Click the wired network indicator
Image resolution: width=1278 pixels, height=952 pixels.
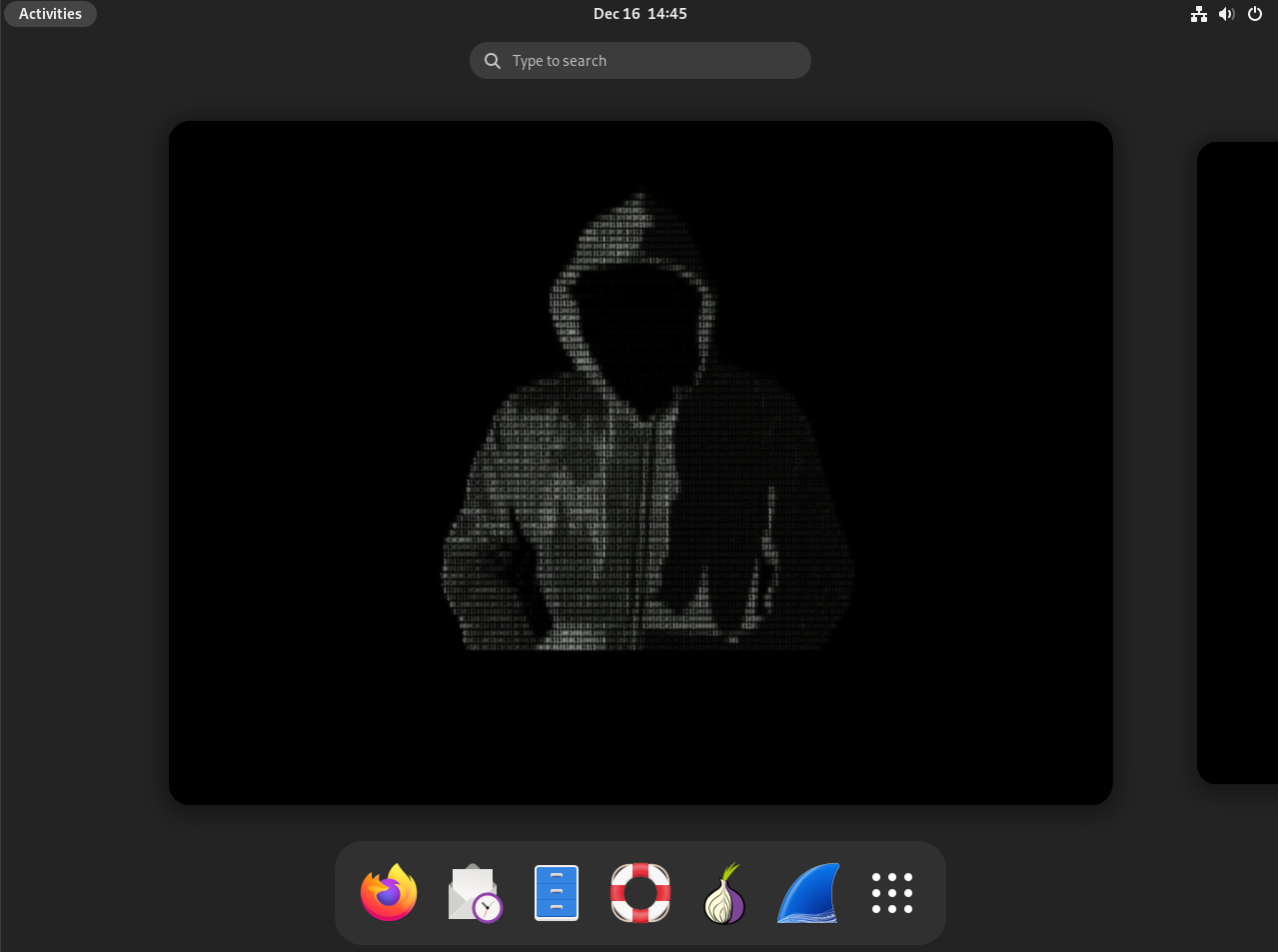click(x=1198, y=13)
